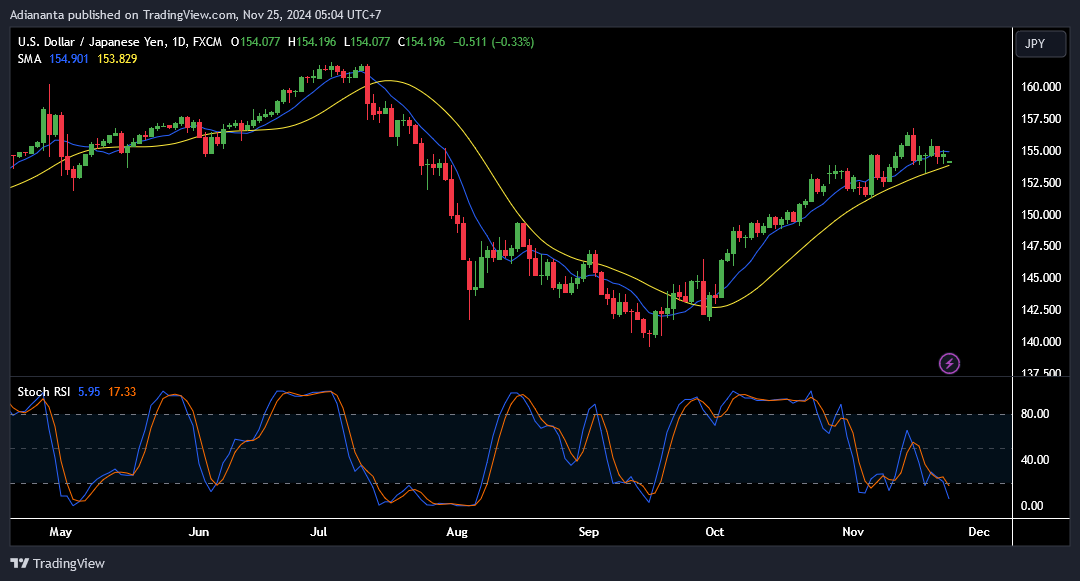The width and height of the screenshot is (1080, 581).
Task: Click the Nov label on time axis
Action: point(853,532)
